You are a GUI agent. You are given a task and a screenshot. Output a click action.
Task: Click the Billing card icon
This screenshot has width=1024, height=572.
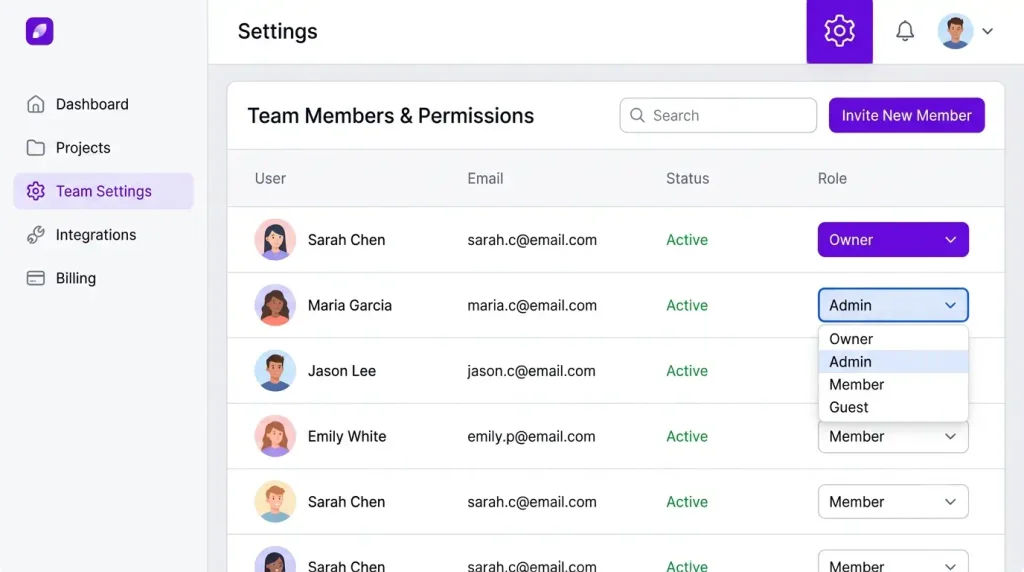point(35,278)
